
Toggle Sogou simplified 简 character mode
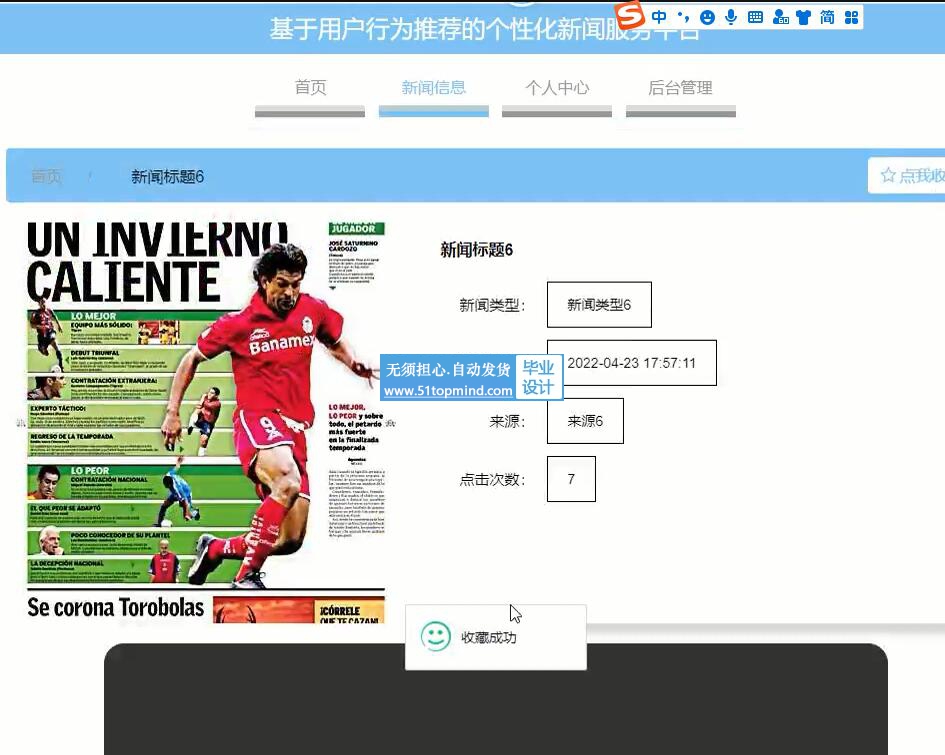[827, 17]
